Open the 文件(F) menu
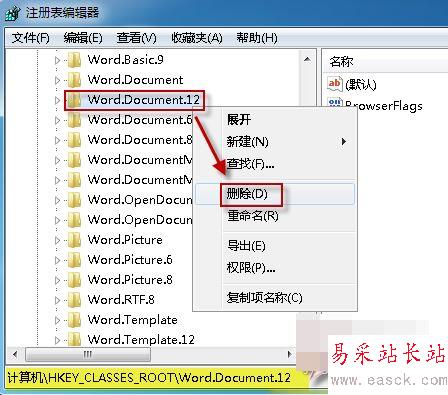Image resolution: width=448 pixels, height=395 pixels. [x=31, y=38]
